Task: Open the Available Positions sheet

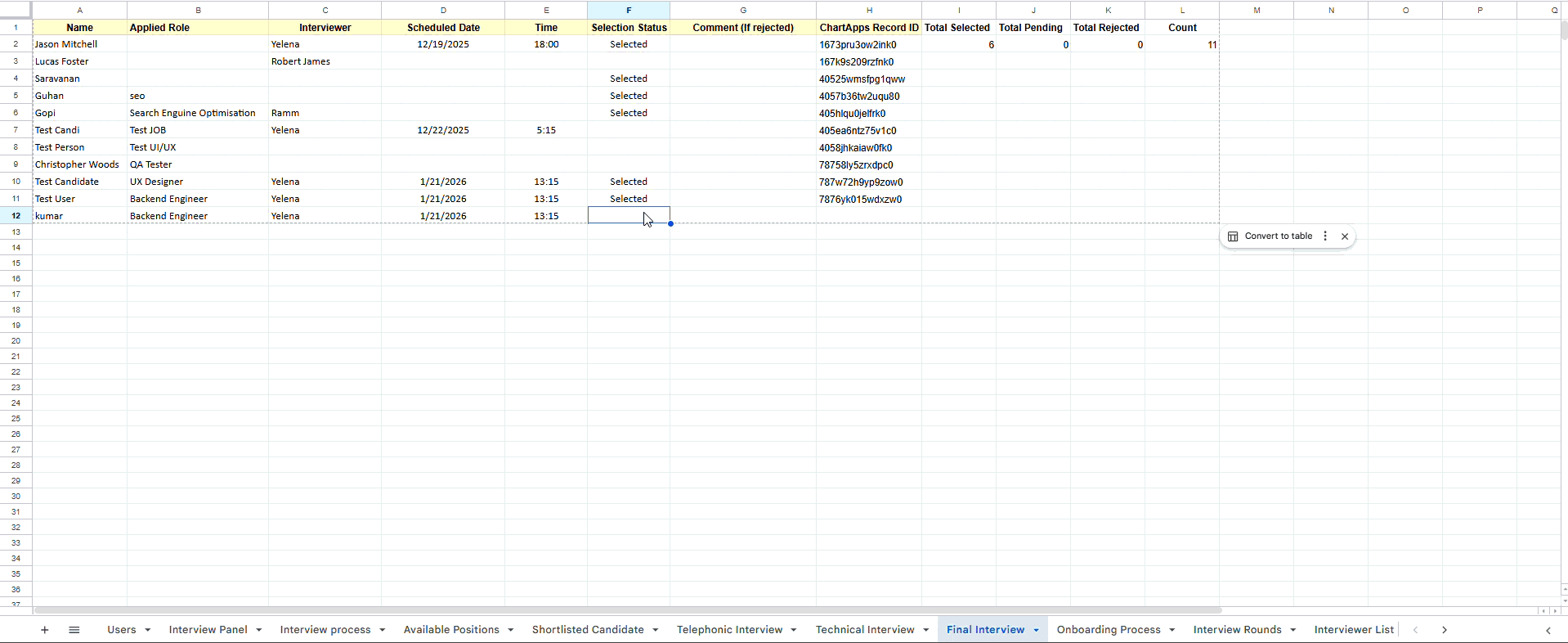Action: point(451,630)
